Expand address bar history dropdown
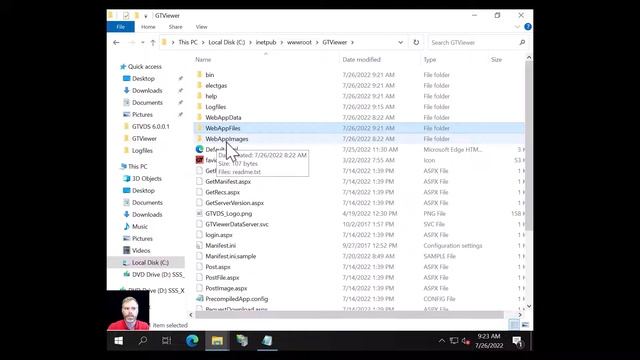The height and width of the screenshot is (360, 640). pyautogui.click(x=400, y=42)
